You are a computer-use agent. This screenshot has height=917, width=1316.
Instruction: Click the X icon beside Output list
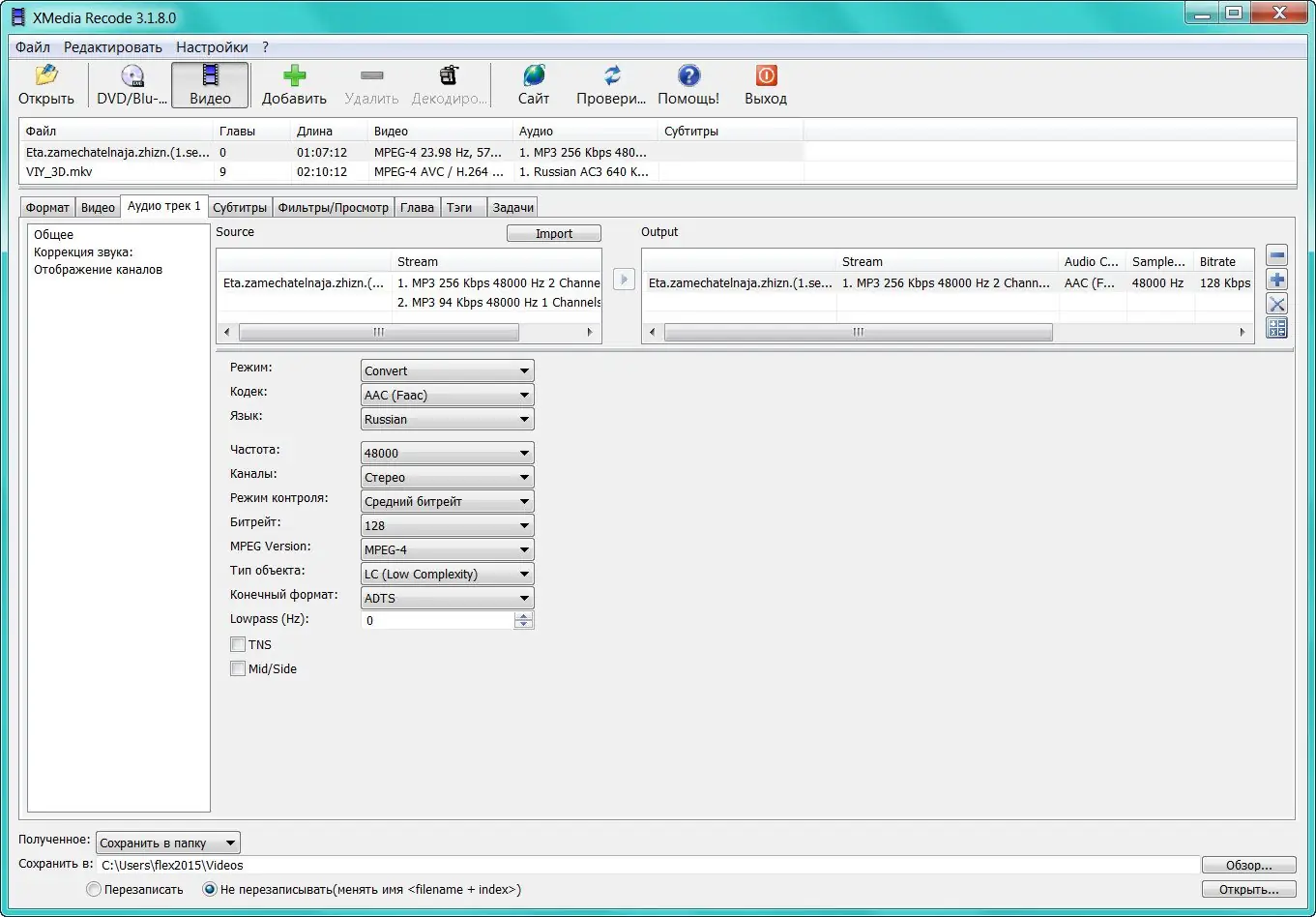pyautogui.click(x=1276, y=304)
